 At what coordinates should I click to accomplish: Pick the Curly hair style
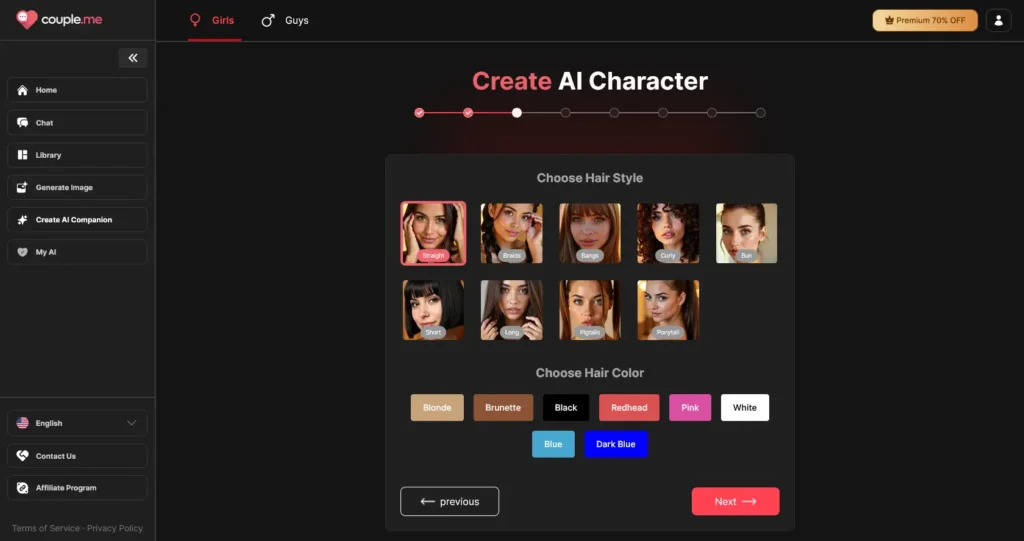(668, 233)
